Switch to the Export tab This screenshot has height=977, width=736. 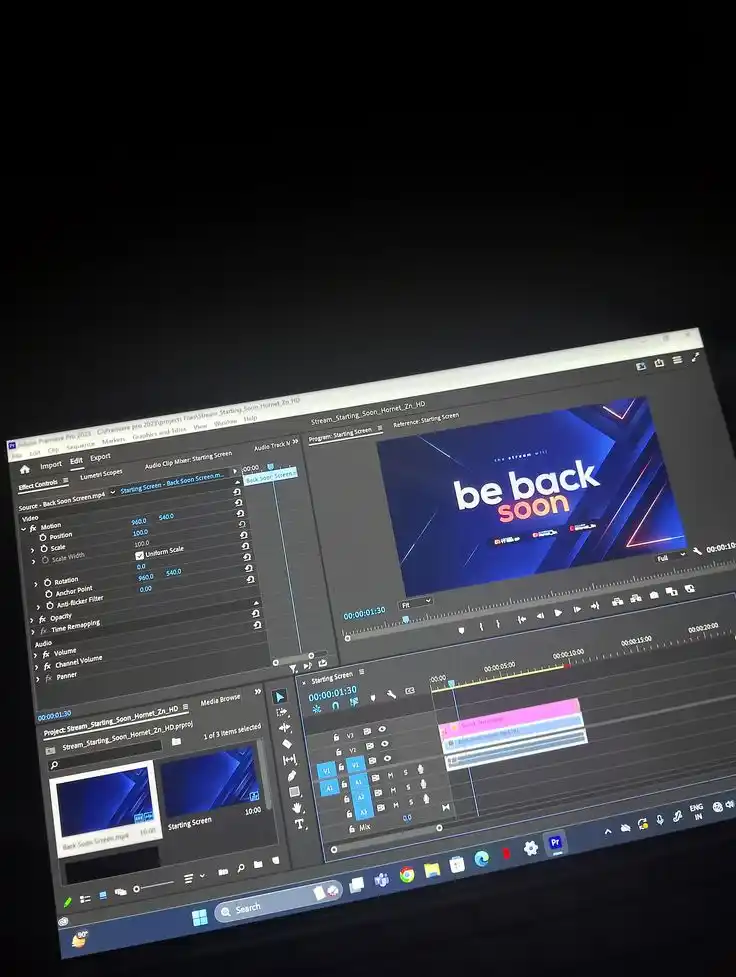point(100,457)
